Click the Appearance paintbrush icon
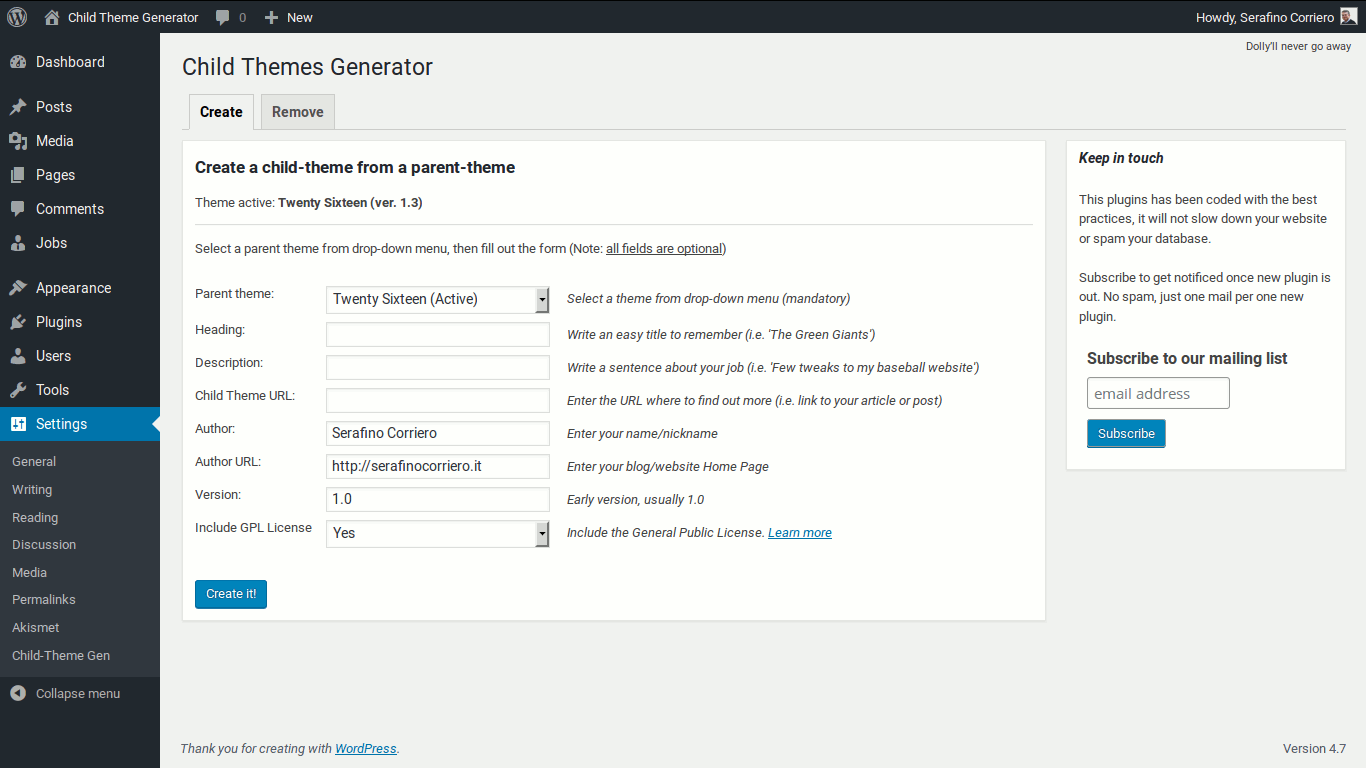 pyautogui.click(x=18, y=288)
